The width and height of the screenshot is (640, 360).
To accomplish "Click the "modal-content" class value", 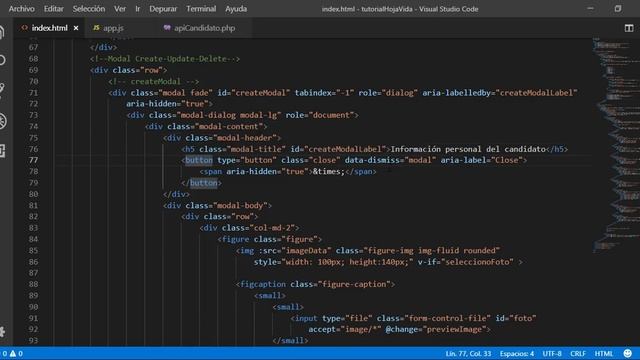I will pyautogui.click(x=228, y=127).
